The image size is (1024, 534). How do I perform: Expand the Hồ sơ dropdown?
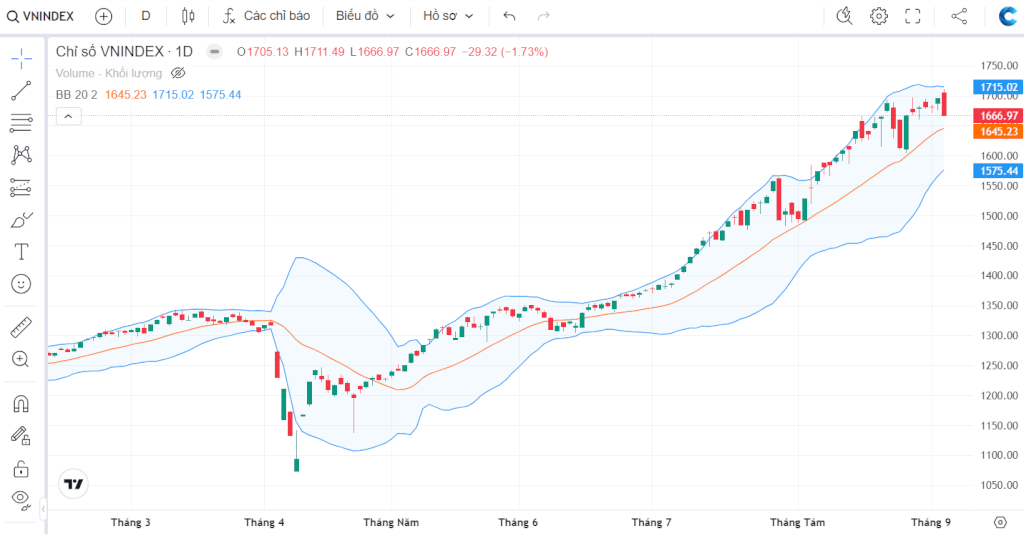[x=448, y=16]
